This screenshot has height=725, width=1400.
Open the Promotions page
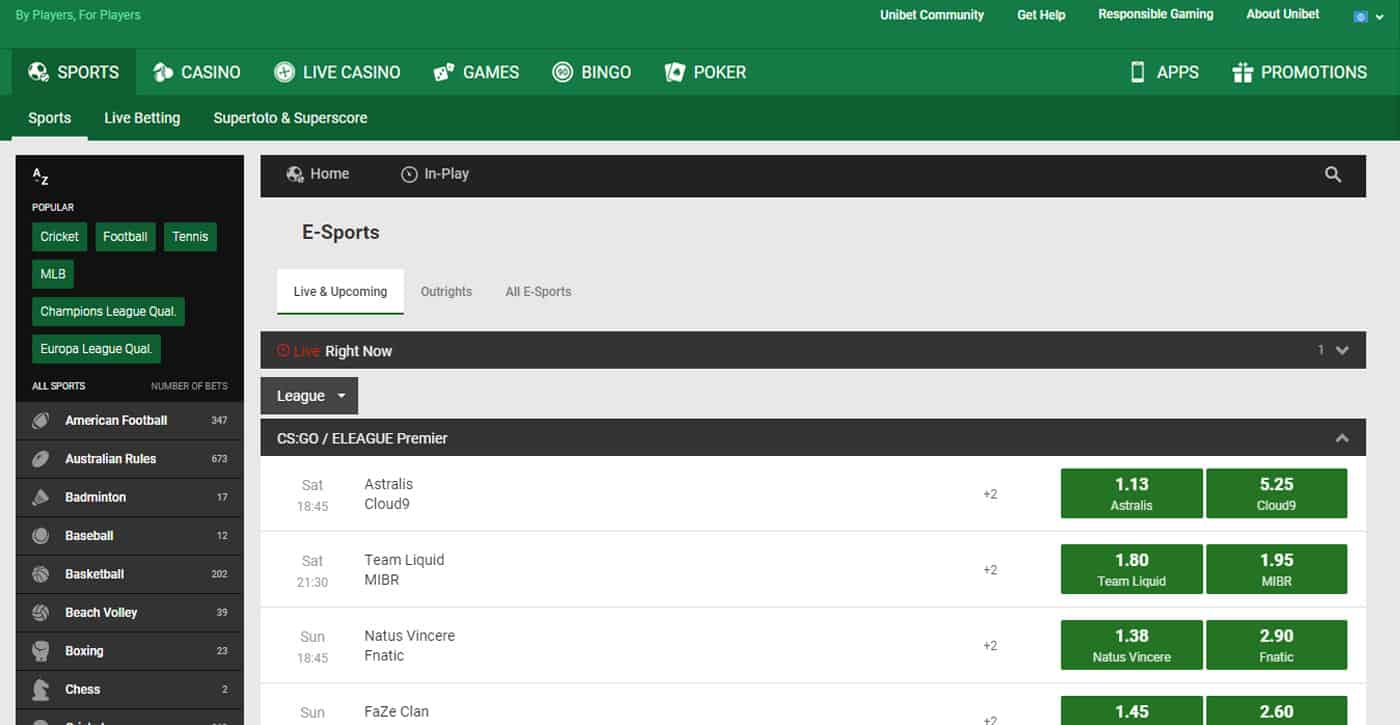(x=1299, y=72)
